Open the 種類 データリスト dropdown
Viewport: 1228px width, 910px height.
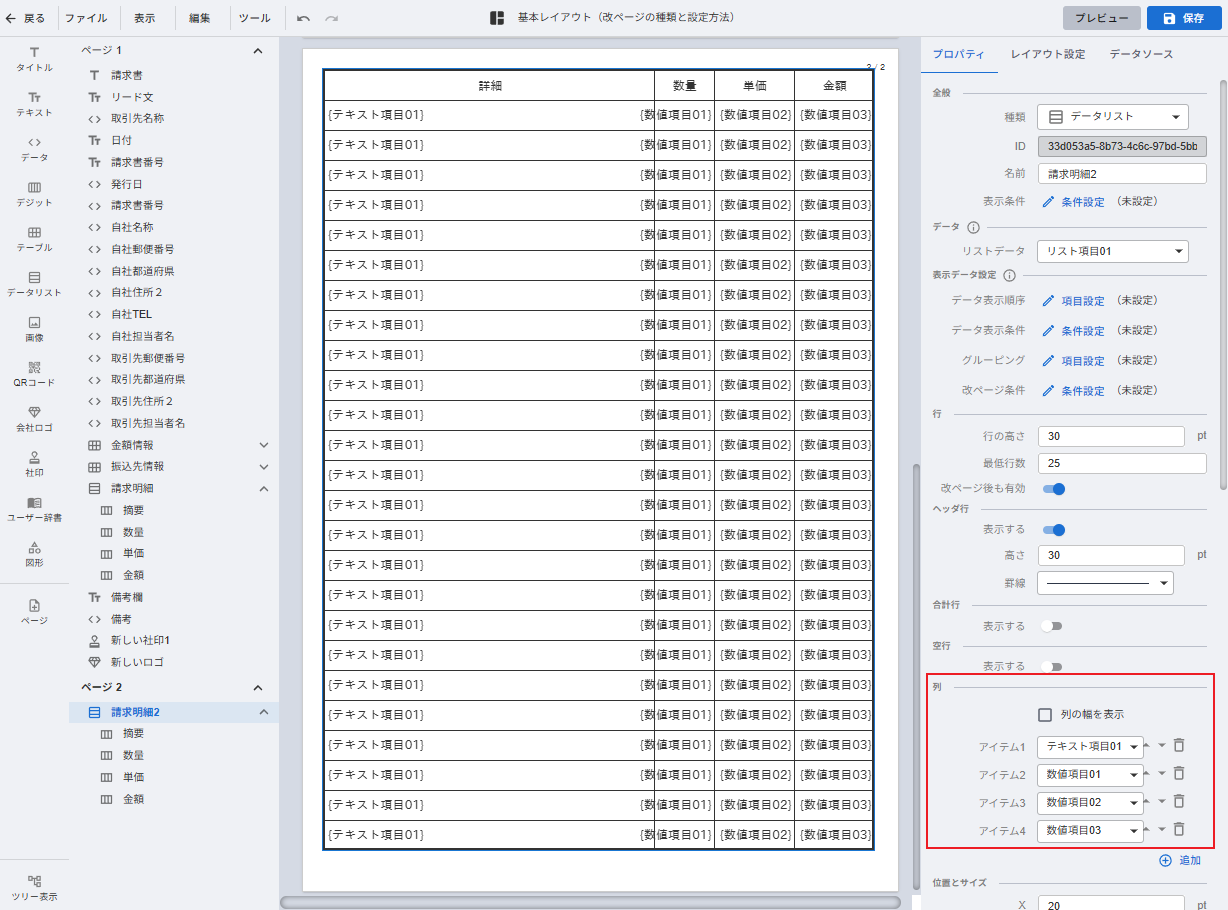tap(1112, 116)
